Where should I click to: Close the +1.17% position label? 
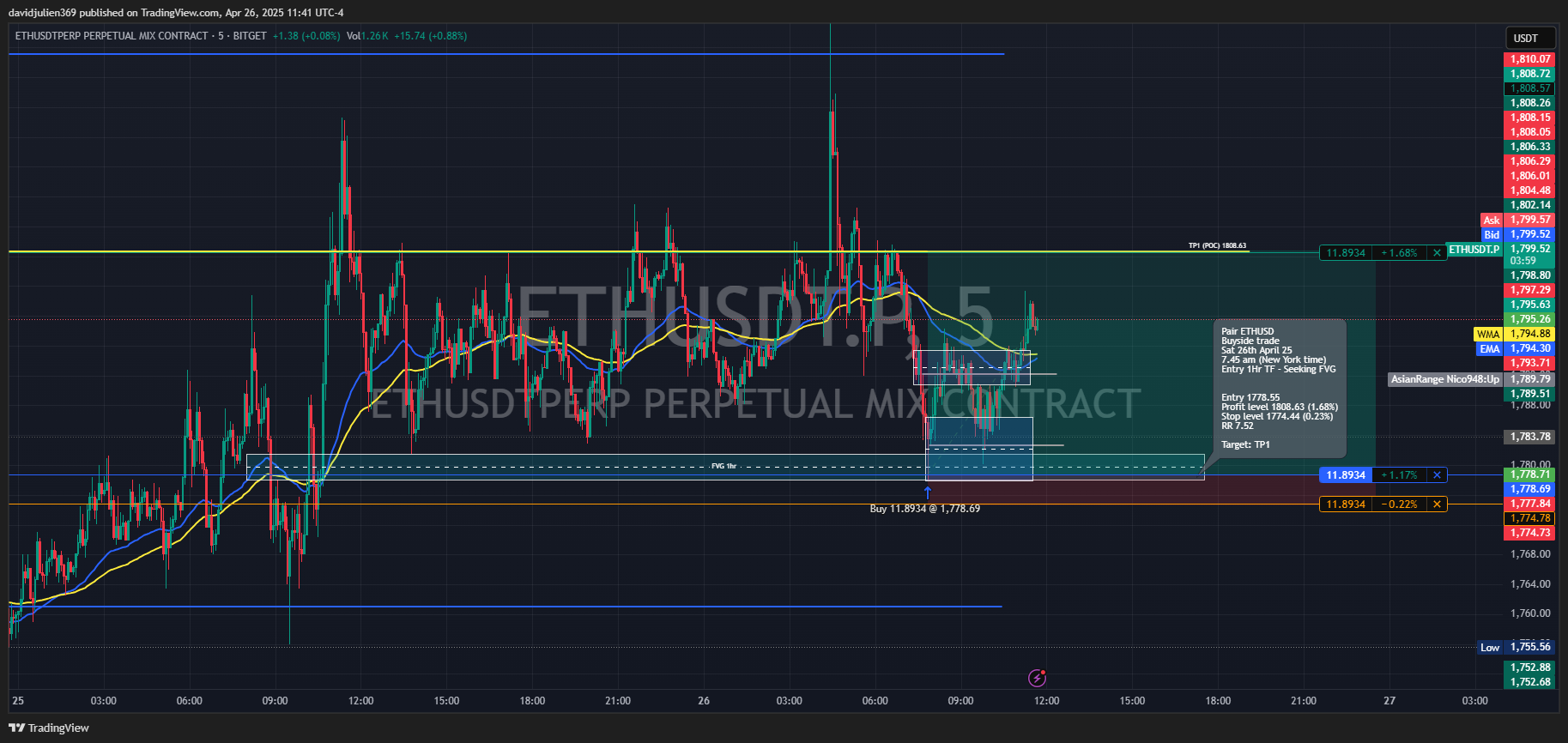pos(1437,474)
